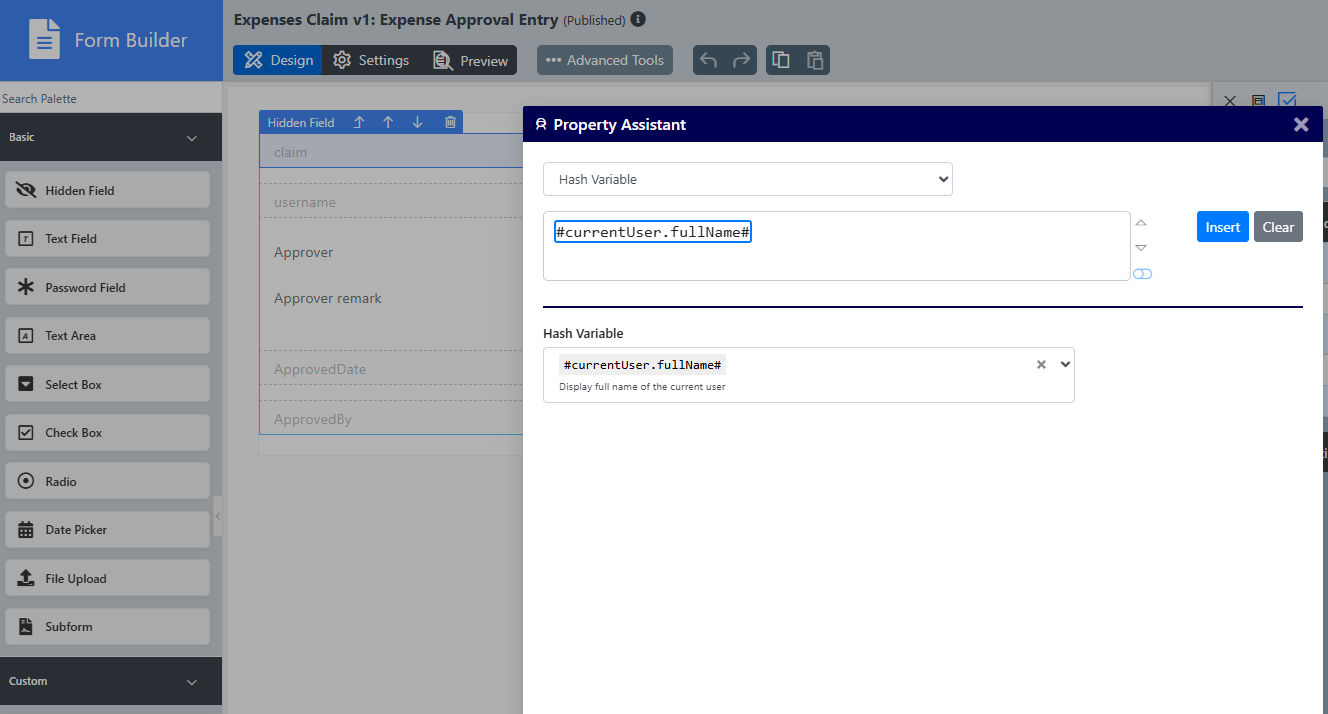This screenshot has height=714, width=1328.
Task: Switch to the Settings tab
Action: [x=371, y=60]
